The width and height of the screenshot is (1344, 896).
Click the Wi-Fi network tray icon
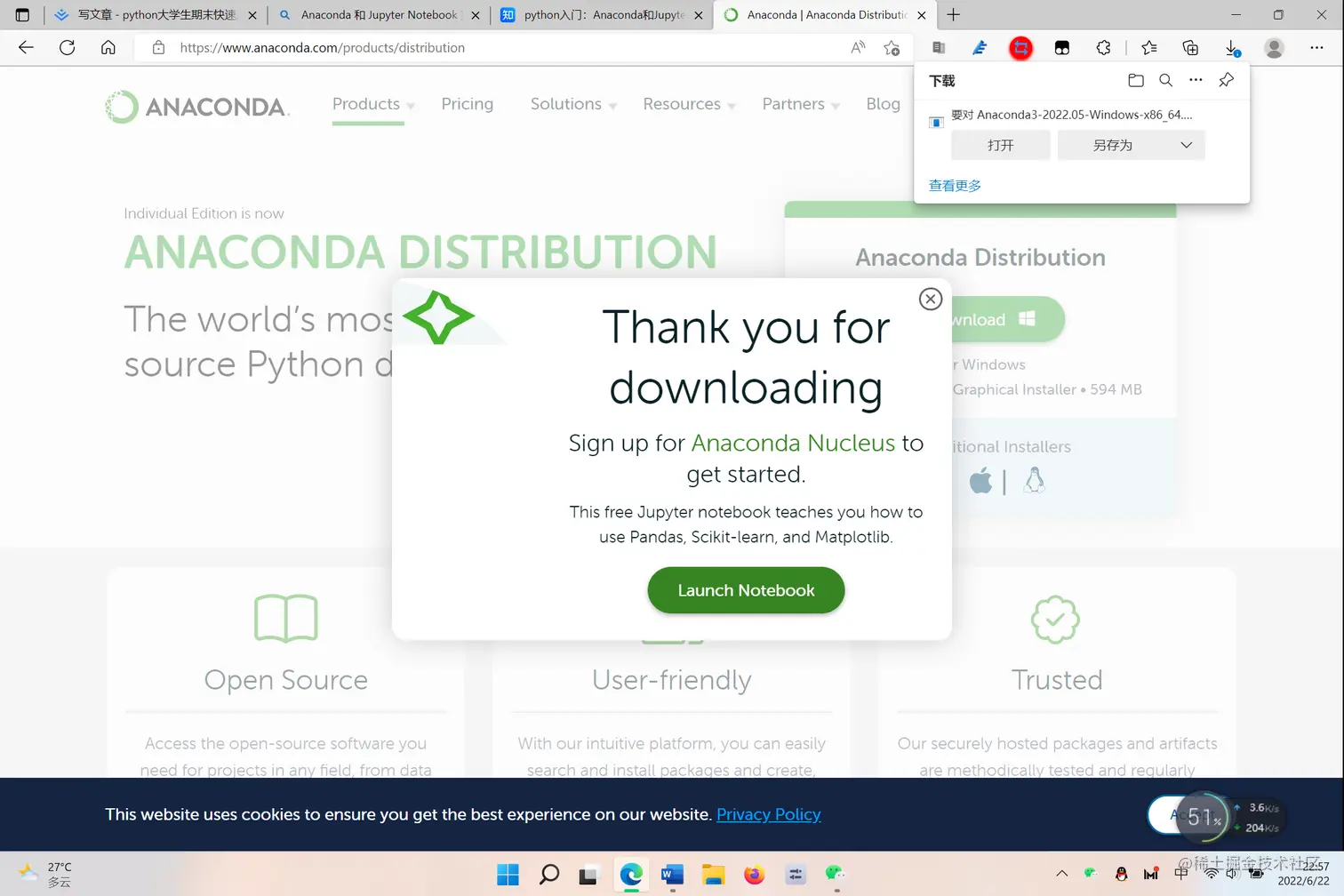[x=1211, y=874]
